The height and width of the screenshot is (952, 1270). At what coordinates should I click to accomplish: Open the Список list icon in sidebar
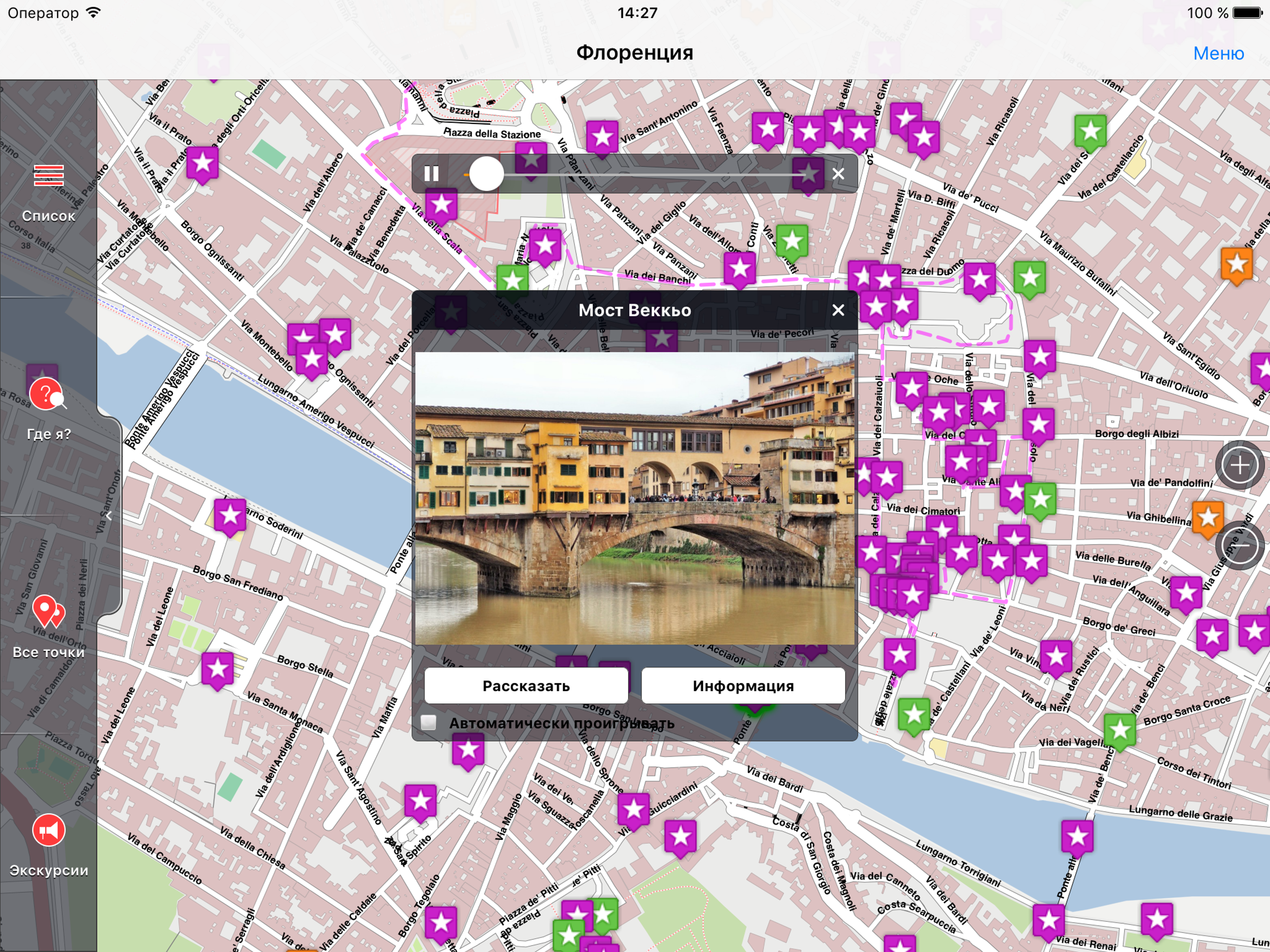click(48, 176)
